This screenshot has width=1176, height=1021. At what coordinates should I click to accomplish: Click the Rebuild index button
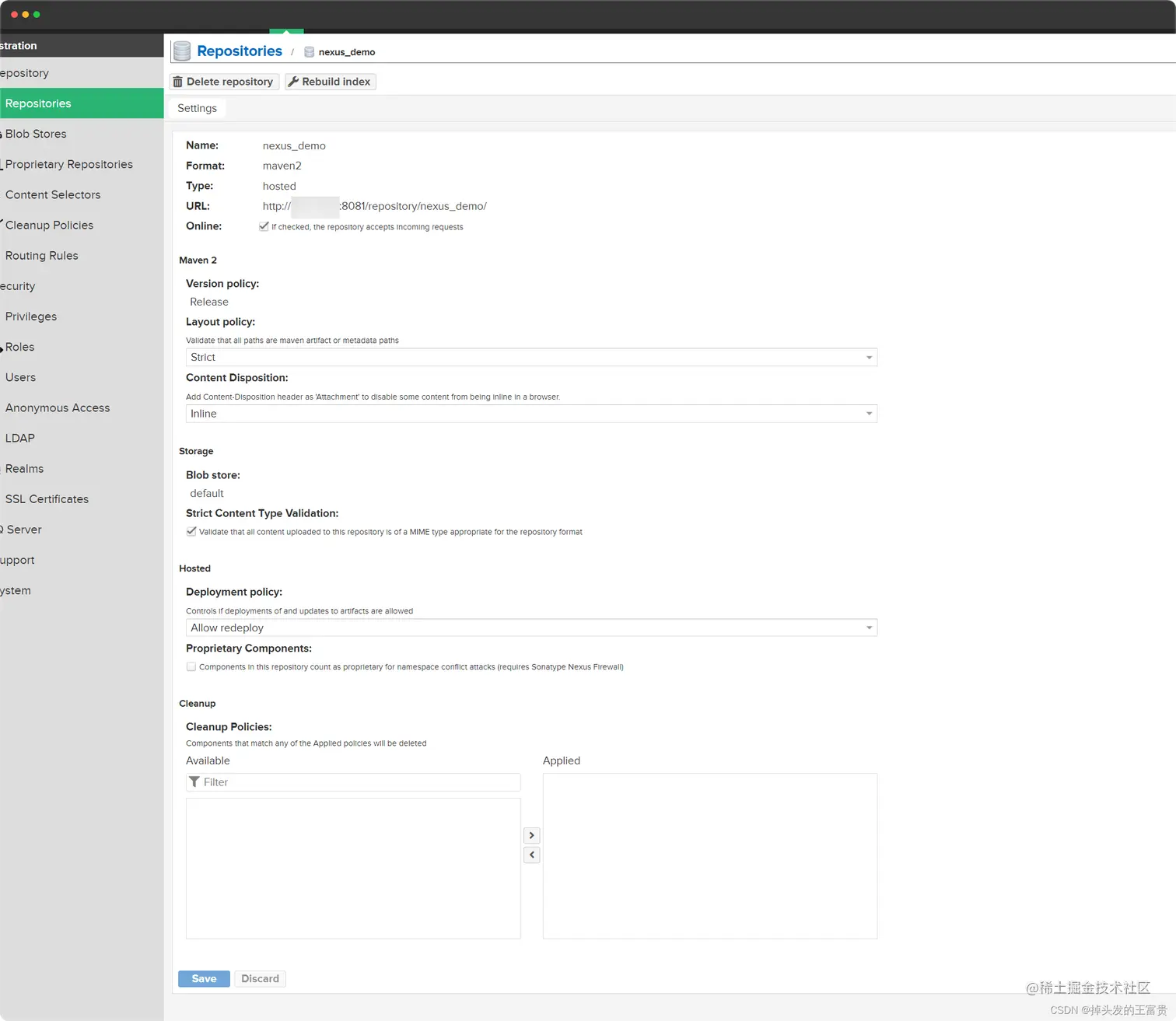[x=331, y=82]
